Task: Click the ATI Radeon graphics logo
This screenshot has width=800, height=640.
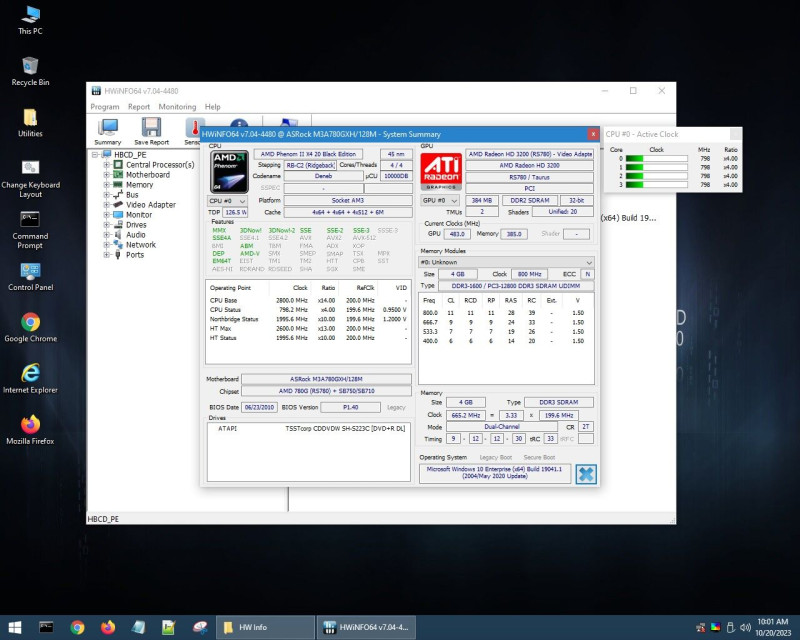Action: point(441,171)
